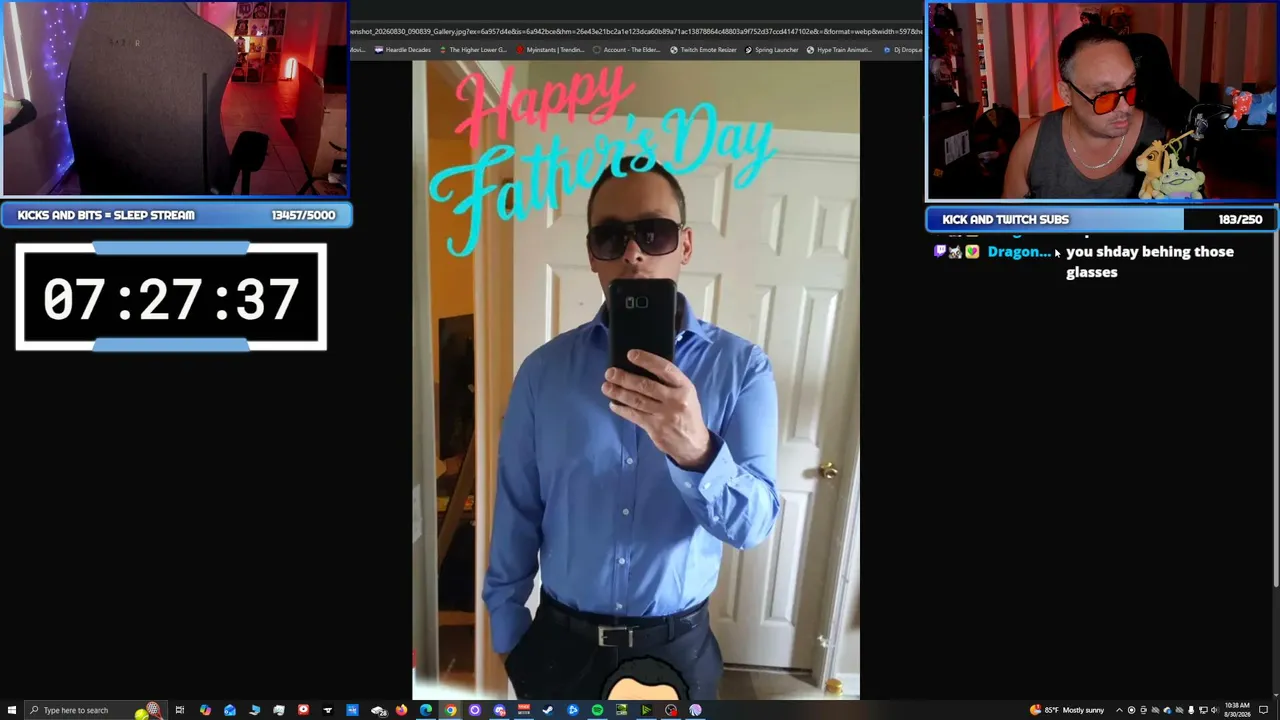
Task: Open the Windows Start menu
Action: click(11, 710)
